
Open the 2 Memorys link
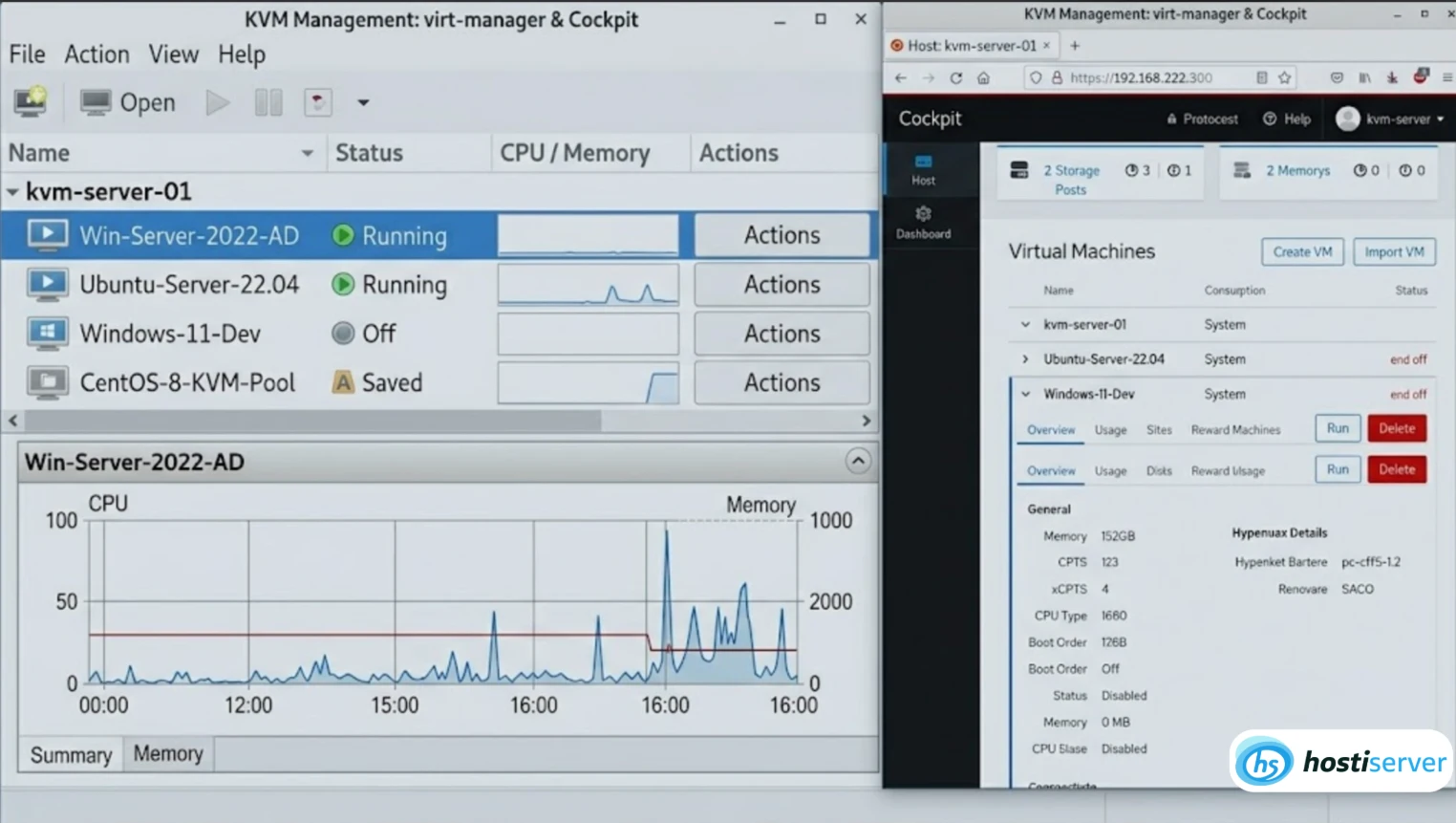click(1297, 170)
